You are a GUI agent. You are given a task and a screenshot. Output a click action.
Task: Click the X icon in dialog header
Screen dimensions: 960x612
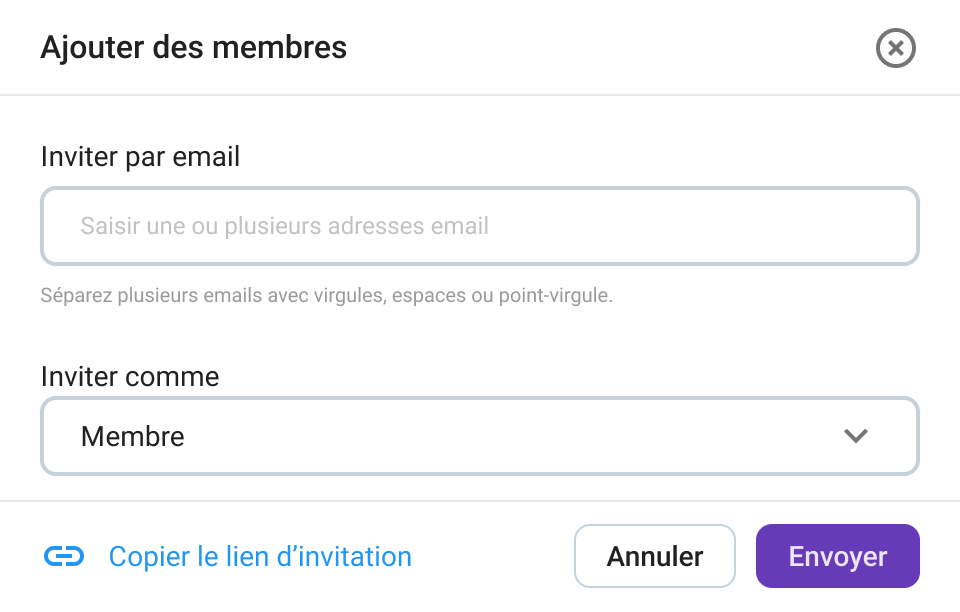tap(895, 48)
